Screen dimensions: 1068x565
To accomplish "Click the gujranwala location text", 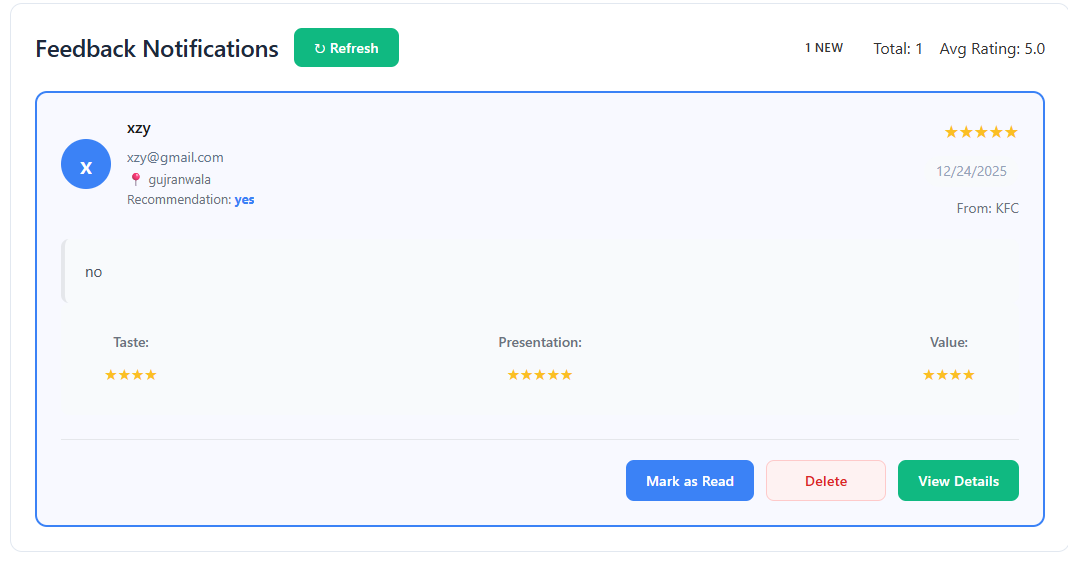I will (179, 180).
